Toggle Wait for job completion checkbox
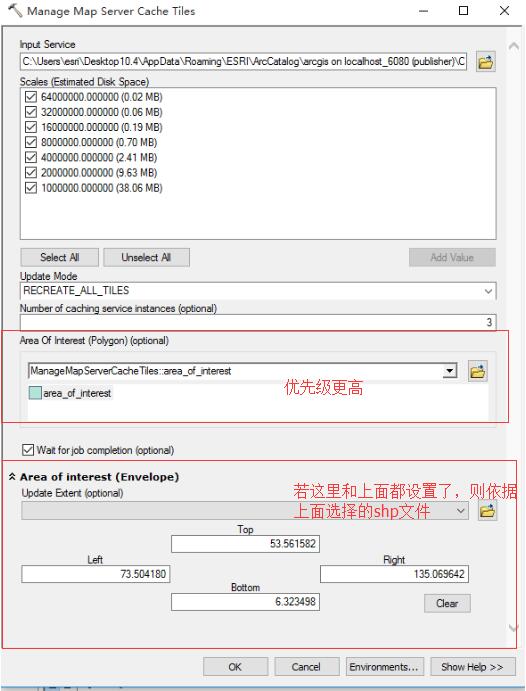Image resolution: width=526 pixels, height=691 pixels. pos(28,450)
